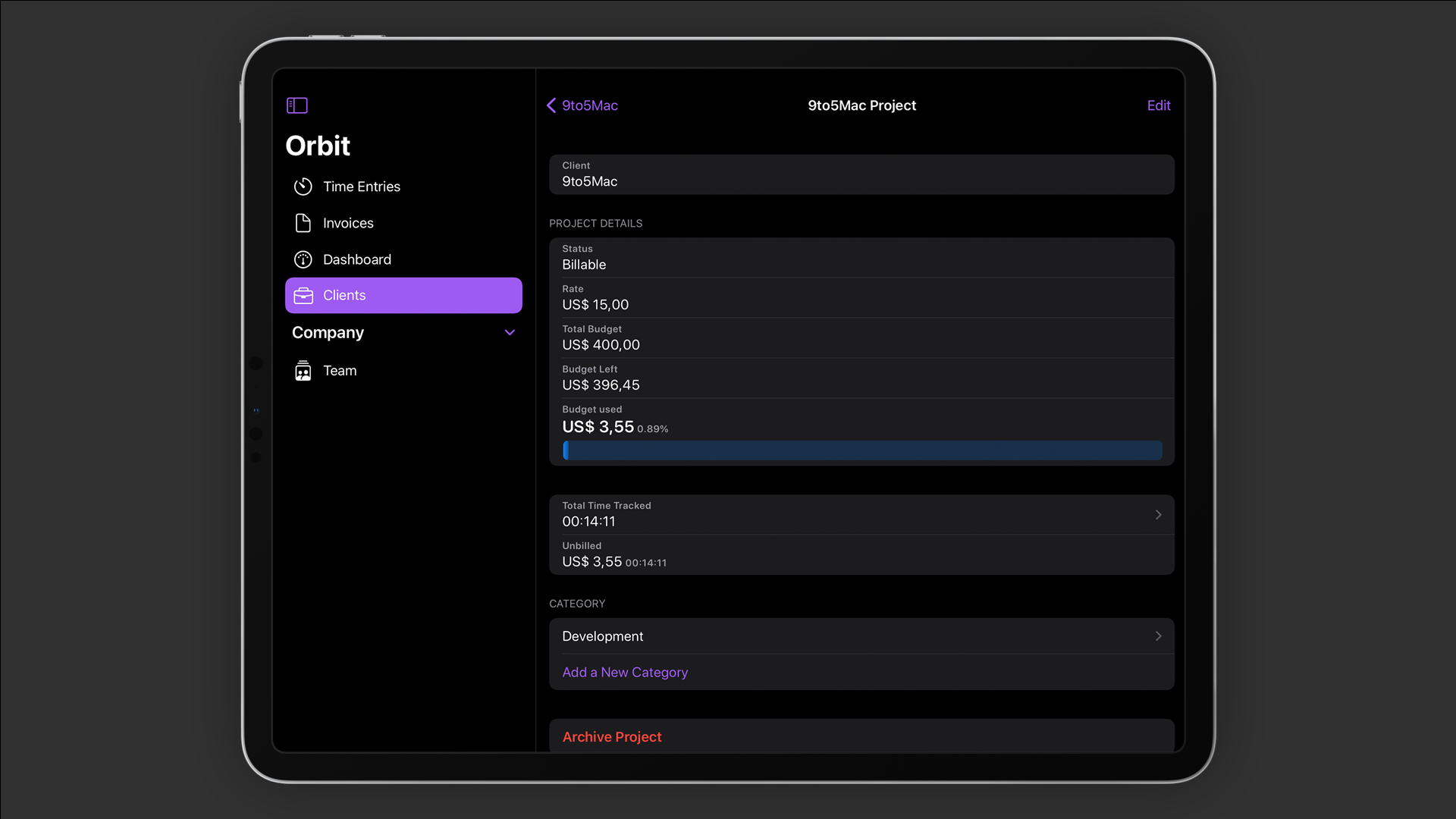Viewport: 1456px width, 819px height.
Task: Select the Client field showing 9to5Mac
Action: (x=861, y=174)
